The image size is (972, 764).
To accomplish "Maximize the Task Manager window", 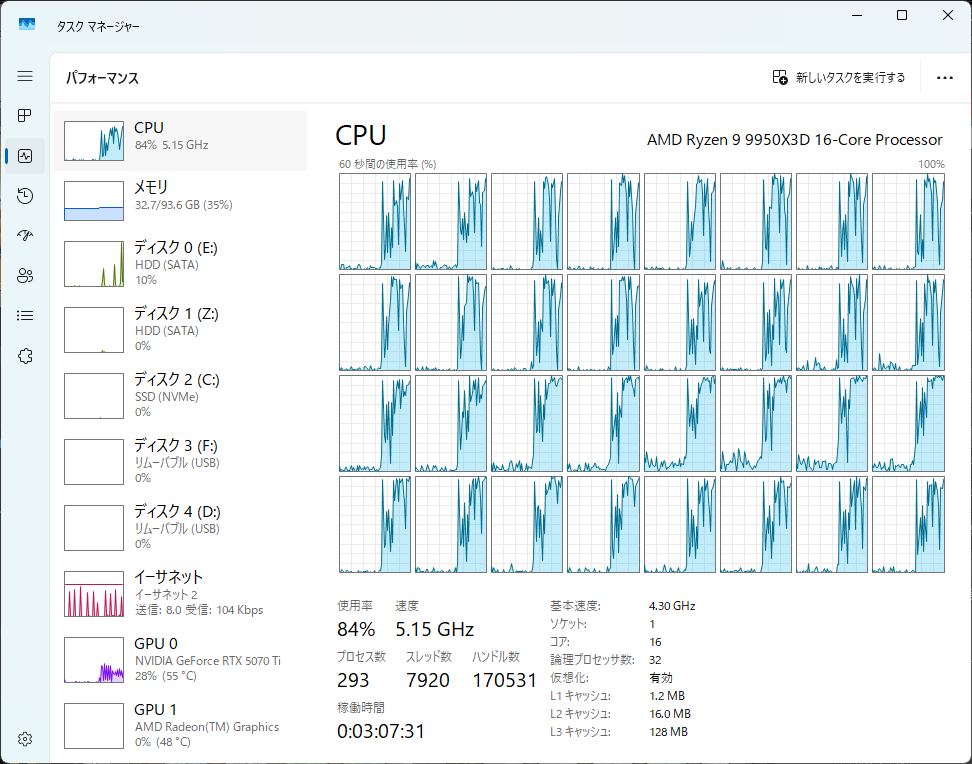I will [902, 16].
